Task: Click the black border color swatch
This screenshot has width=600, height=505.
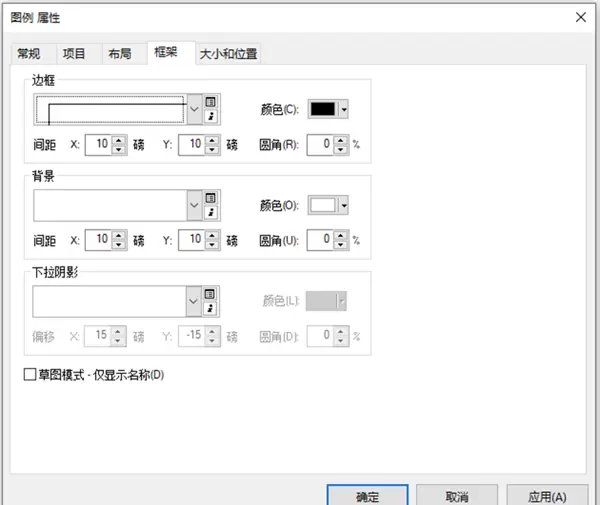Action: (x=322, y=109)
